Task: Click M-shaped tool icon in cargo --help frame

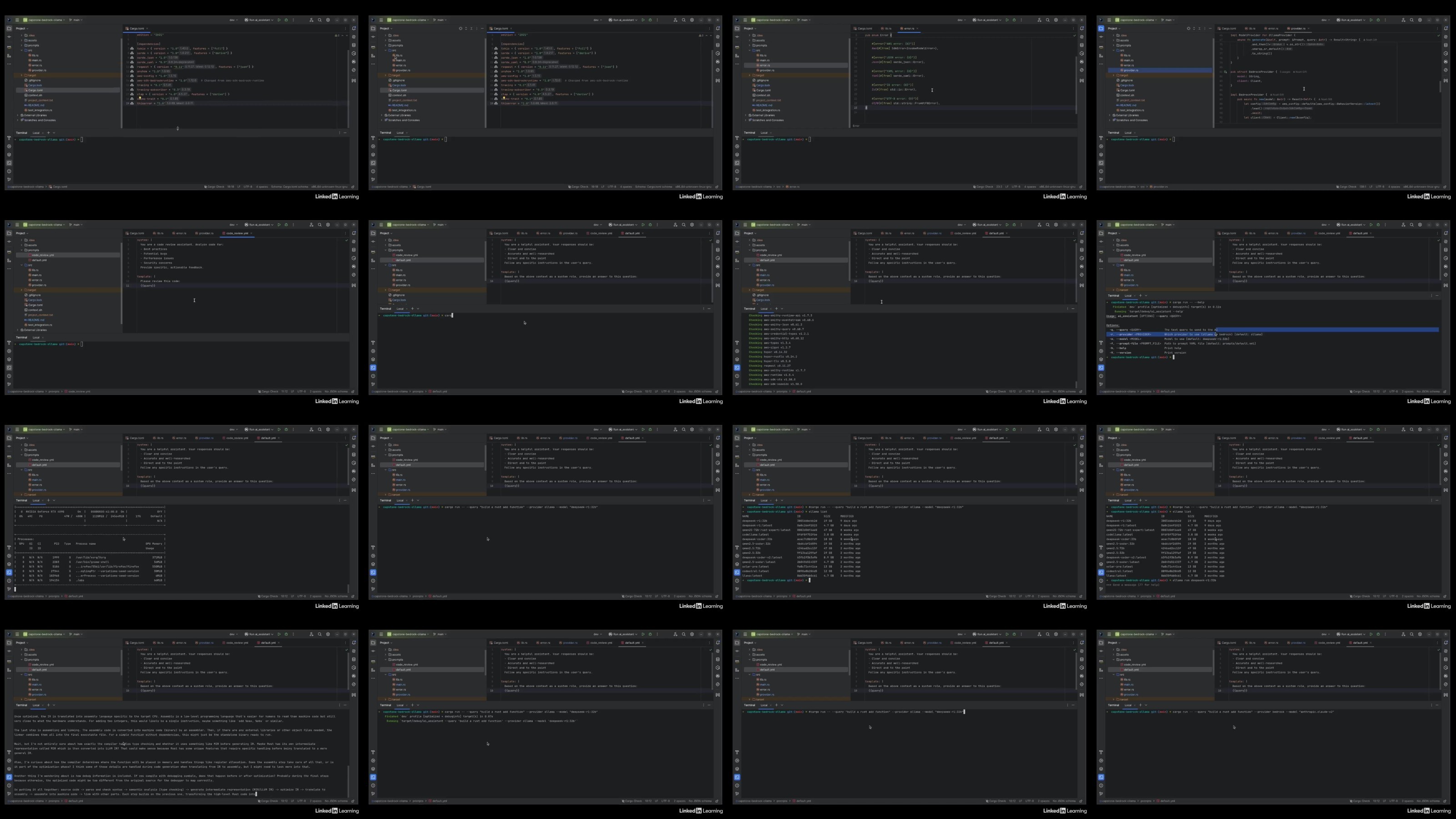Action: [x=1446, y=285]
